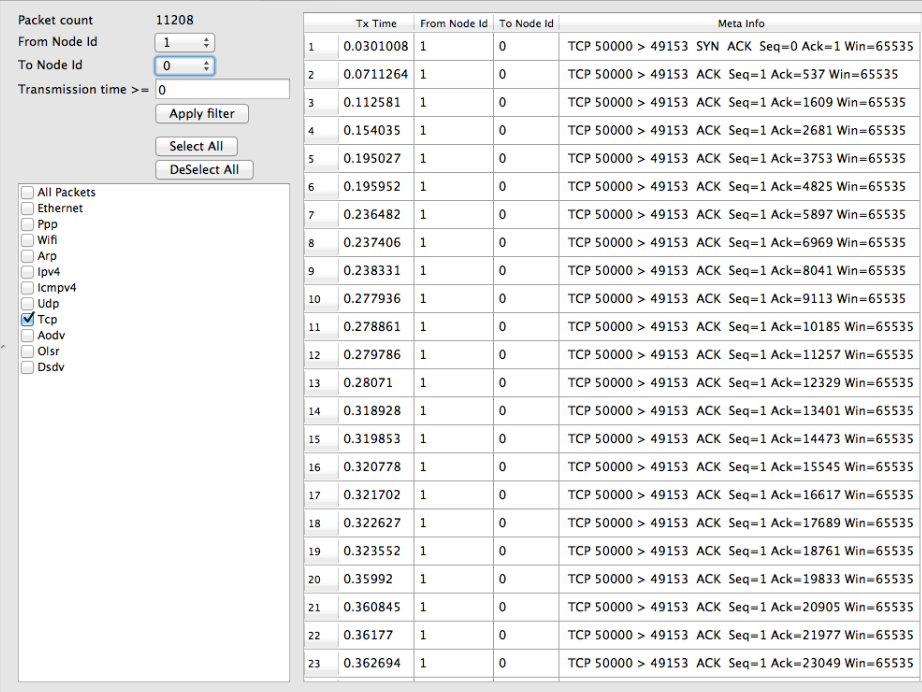
Task: Enable the Dsdv filter checkbox
Action: (27, 367)
